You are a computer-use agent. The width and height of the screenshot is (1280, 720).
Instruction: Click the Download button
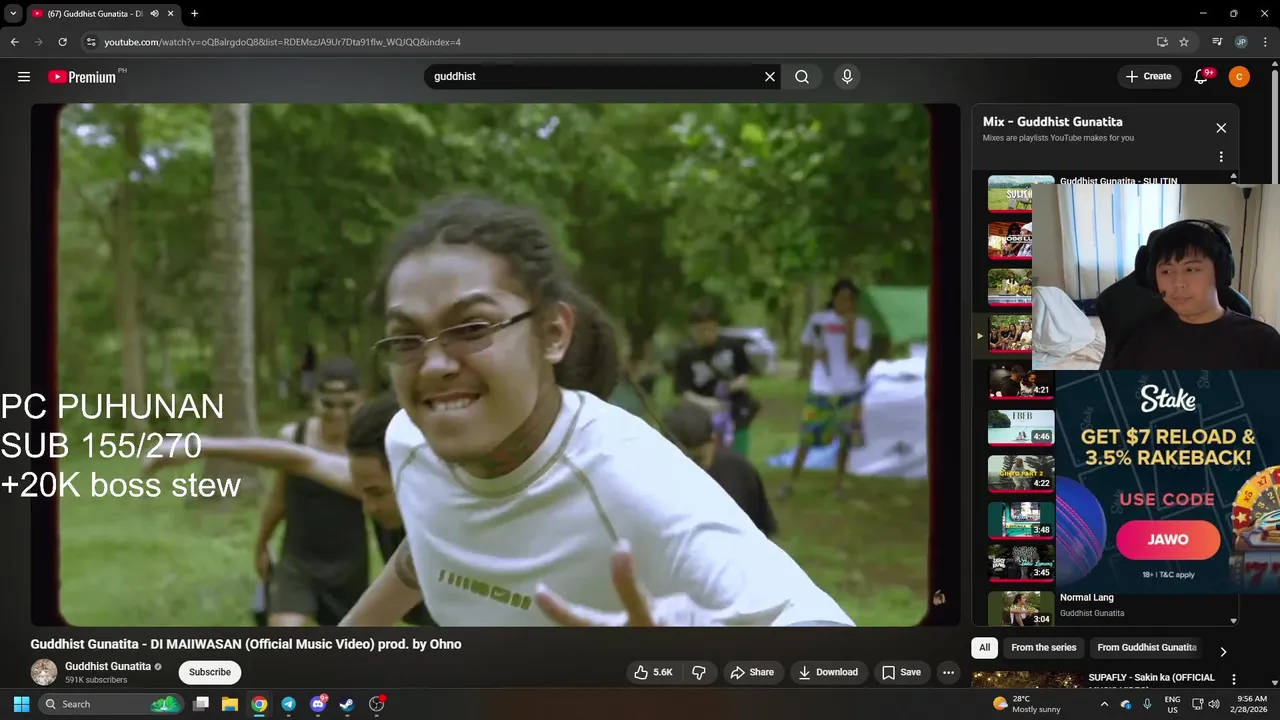pos(828,672)
